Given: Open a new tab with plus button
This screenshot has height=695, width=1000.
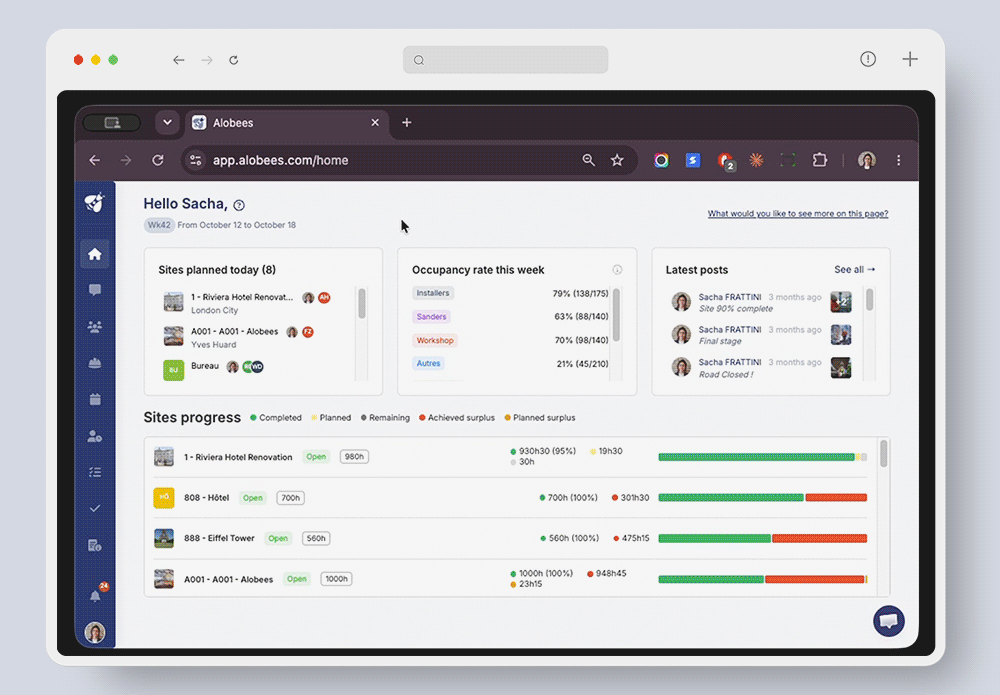Looking at the screenshot, I should click(x=407, y=122).
